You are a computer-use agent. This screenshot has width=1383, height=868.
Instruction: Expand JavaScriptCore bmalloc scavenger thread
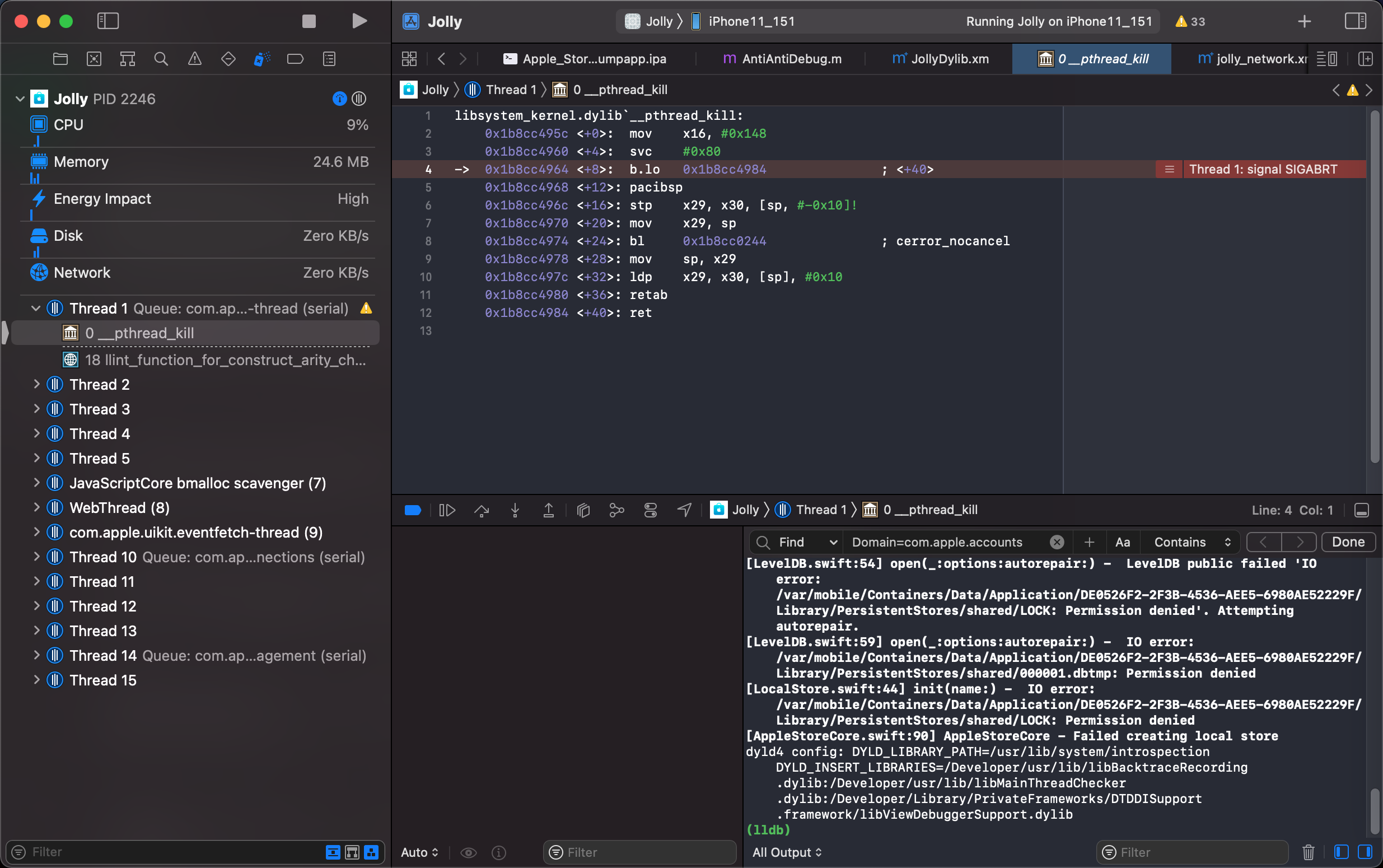click(x=36, y=483)
